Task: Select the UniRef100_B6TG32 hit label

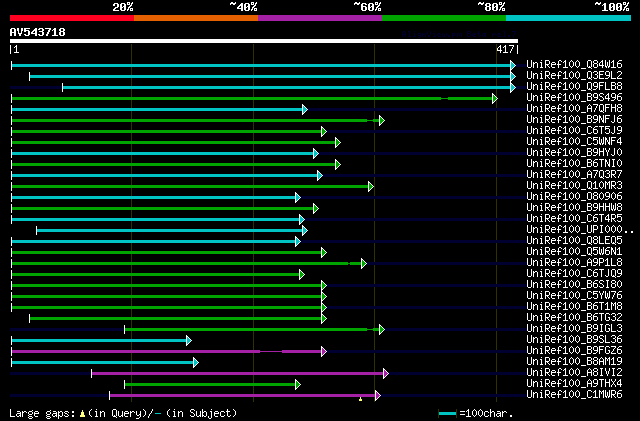Action: (574, 318)
